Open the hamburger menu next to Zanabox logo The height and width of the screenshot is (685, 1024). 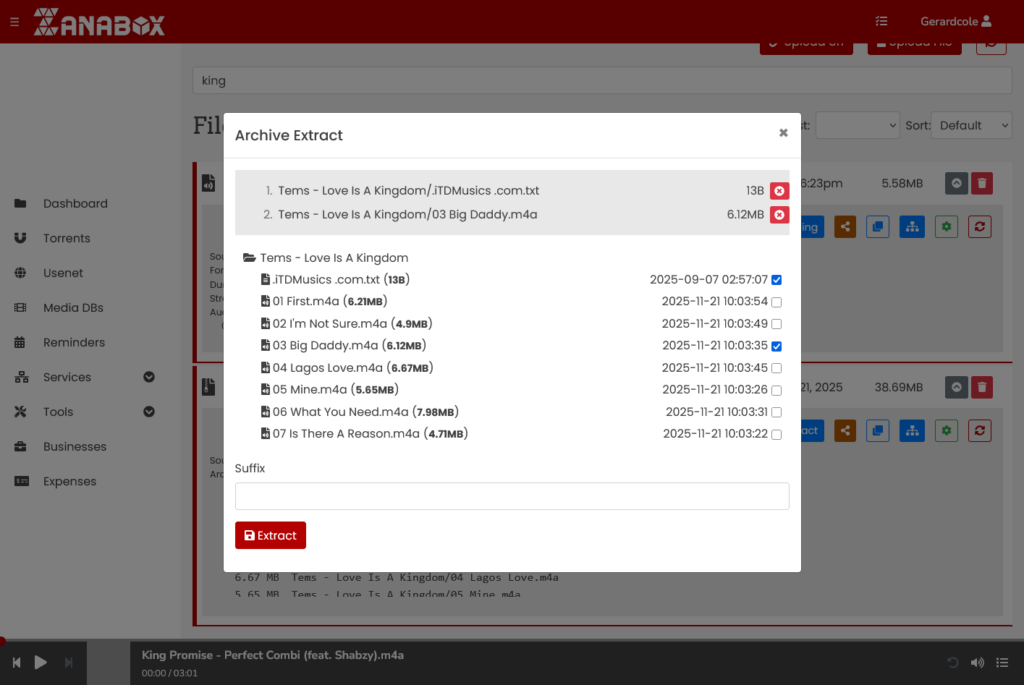pyautogui.click(x=14, y=21)
